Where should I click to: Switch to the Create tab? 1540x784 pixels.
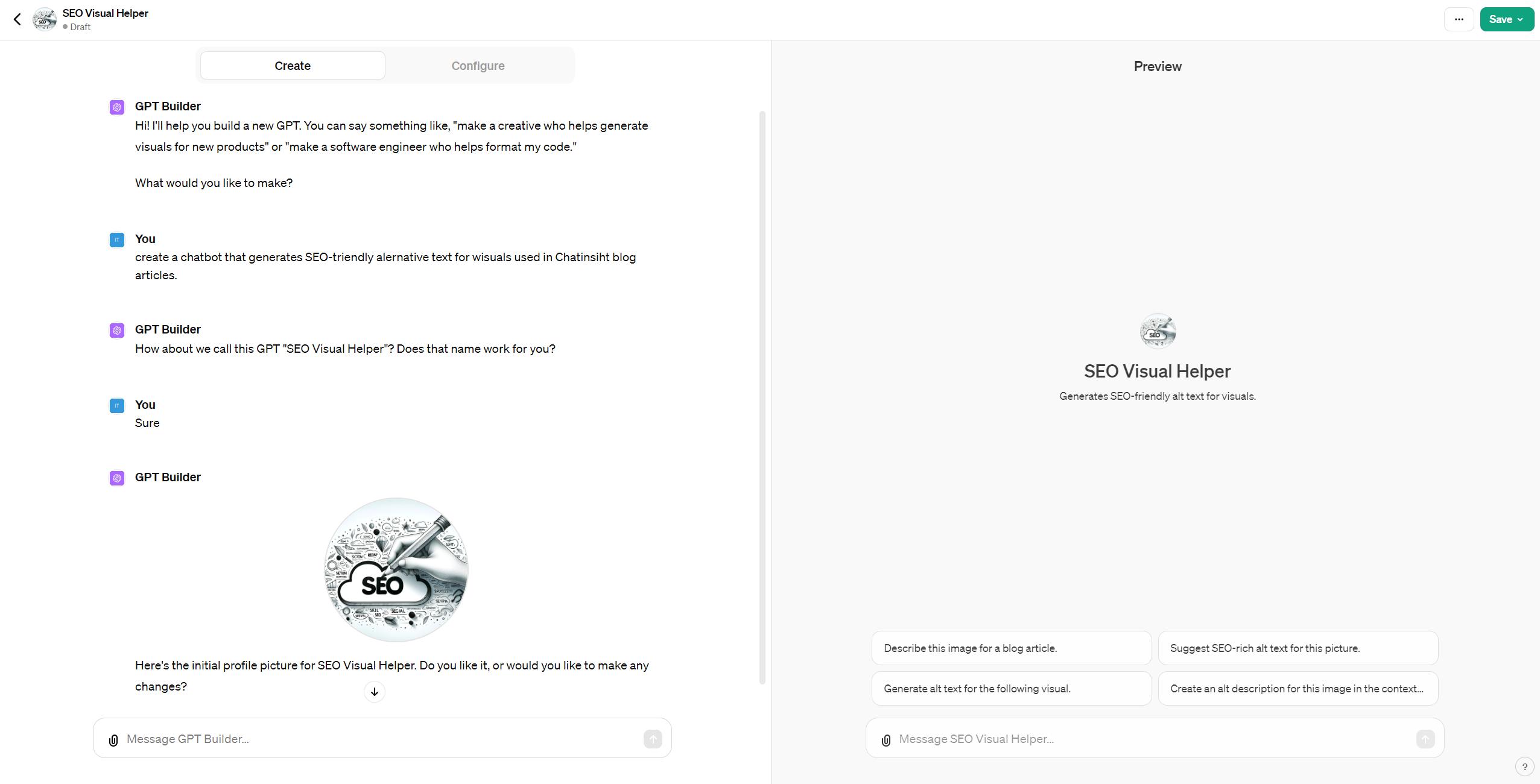click(292, 65)
